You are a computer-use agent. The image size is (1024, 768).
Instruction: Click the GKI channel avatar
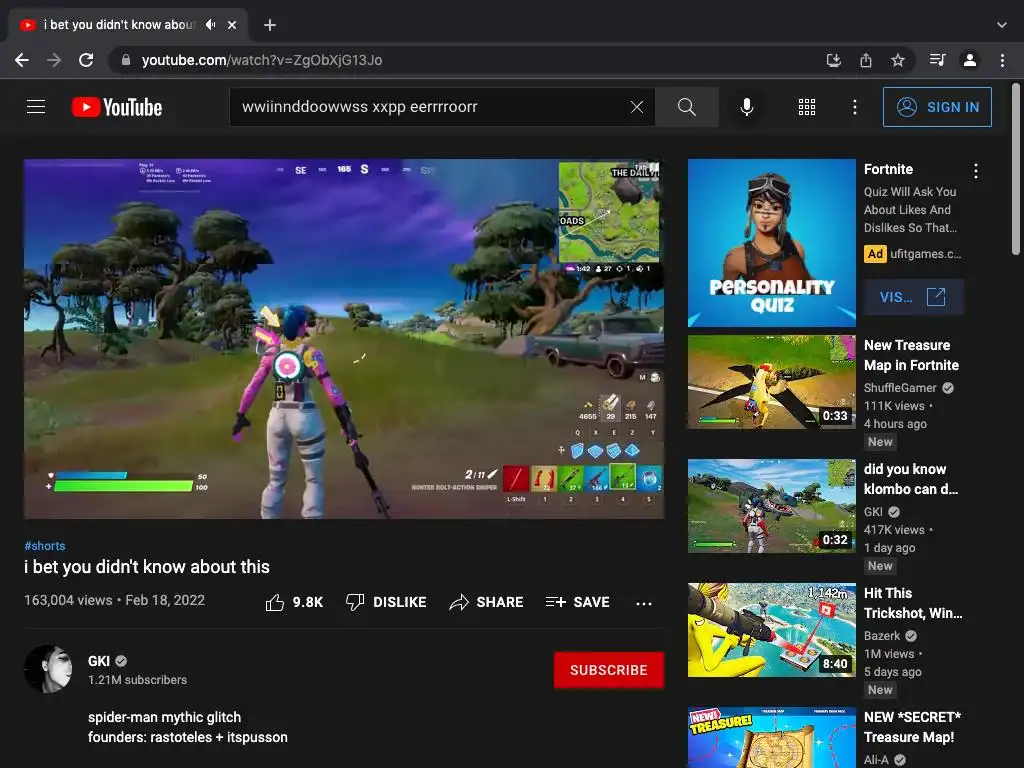[48, 669]
